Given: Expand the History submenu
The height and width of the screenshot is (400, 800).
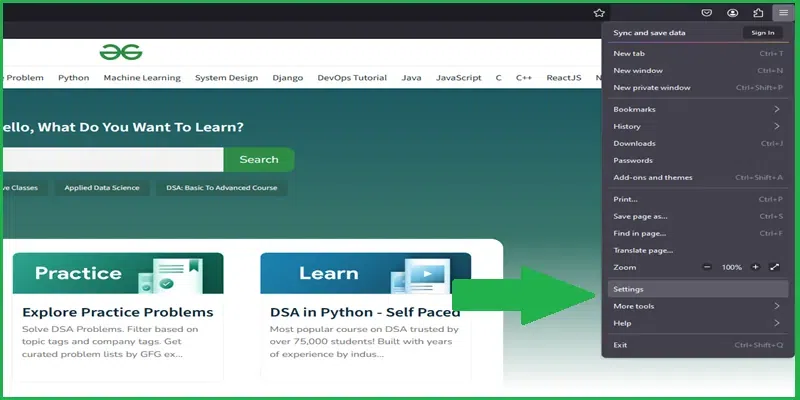Looking at the screenshot, I should [697, 127].
